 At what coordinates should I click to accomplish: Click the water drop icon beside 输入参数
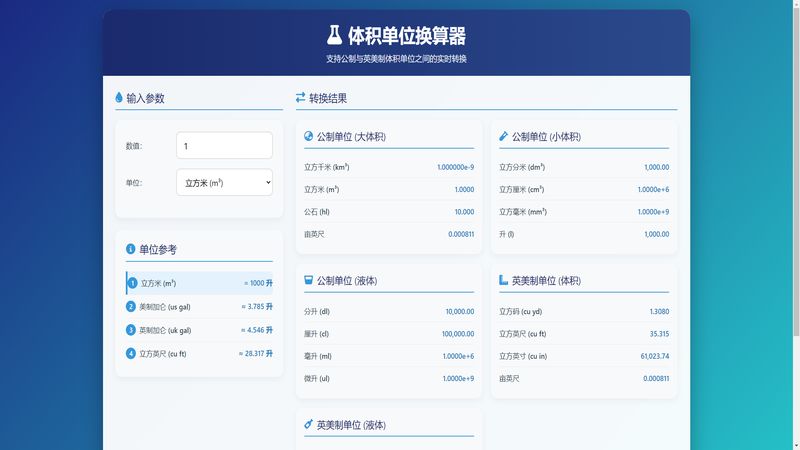tap(119, 98)
